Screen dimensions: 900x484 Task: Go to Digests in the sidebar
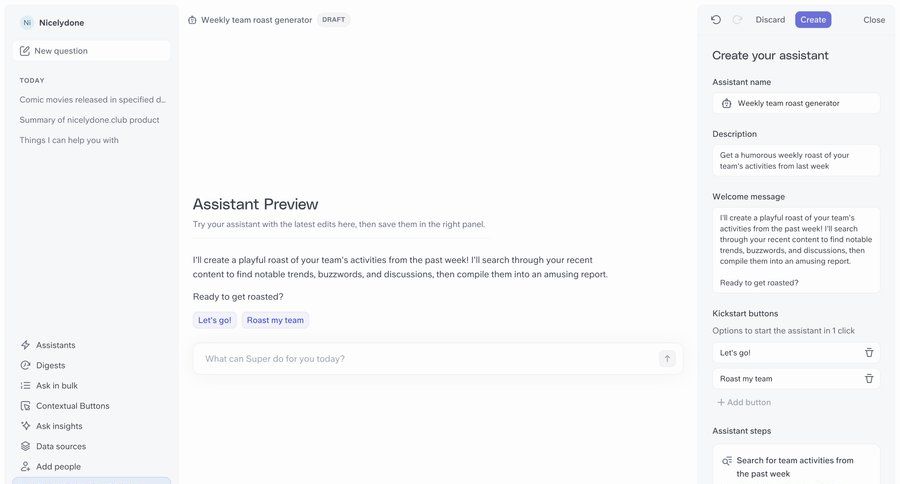(x=50, y=365)
